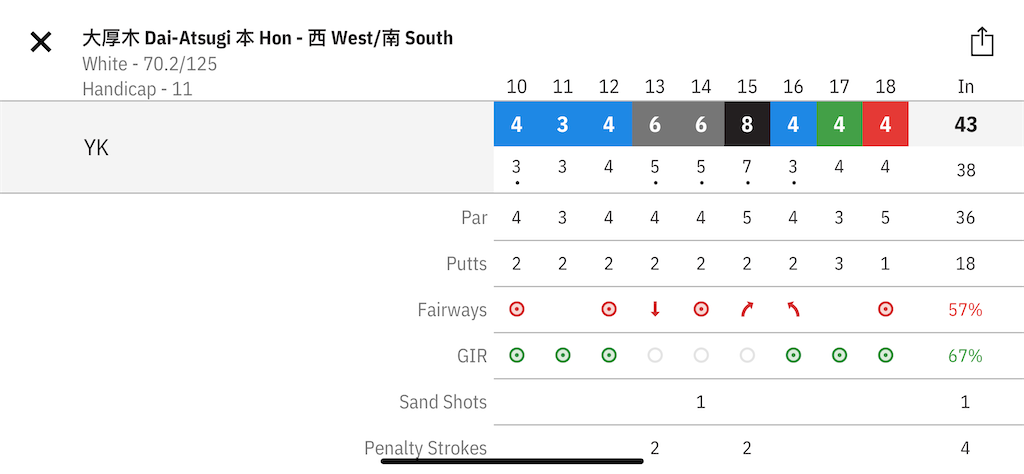Screen dimensions: 1024x474
Task: Tap hole 11 green GIR icon
Action: coord(563,355)
